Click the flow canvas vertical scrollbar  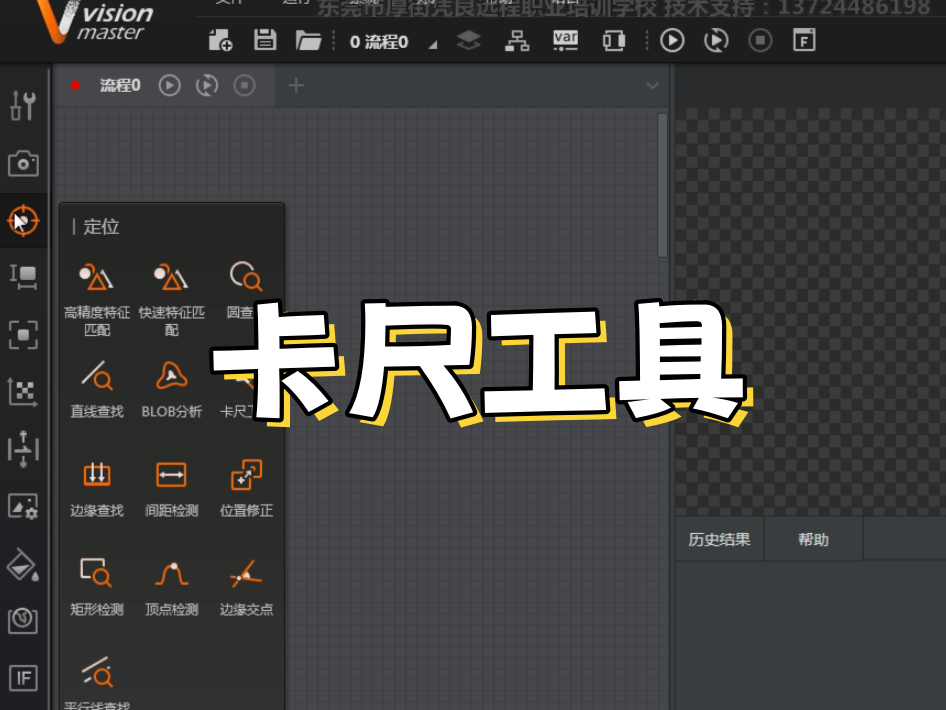(x=662, y=185)
